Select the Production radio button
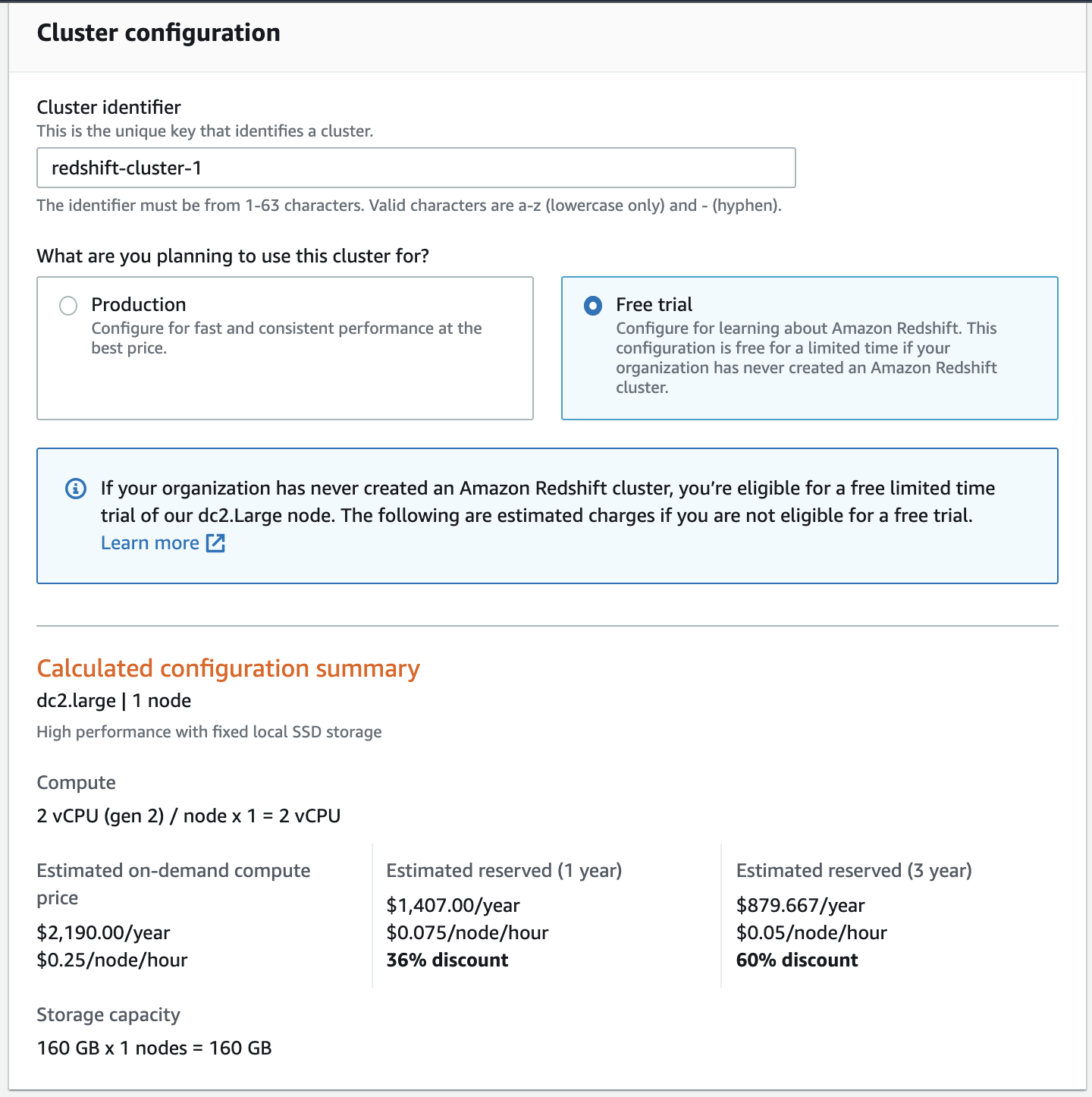This screenshot has height=1097, width=1092. coord(68,306)
